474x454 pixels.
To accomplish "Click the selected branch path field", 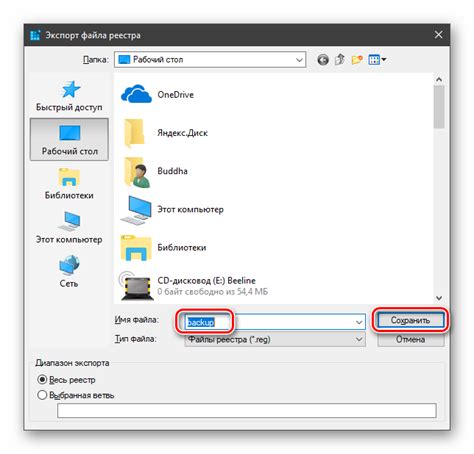I will [247, 410].
